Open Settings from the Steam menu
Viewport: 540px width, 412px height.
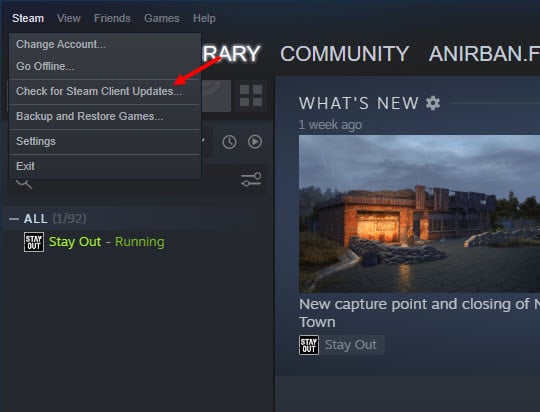coord(105,141)
